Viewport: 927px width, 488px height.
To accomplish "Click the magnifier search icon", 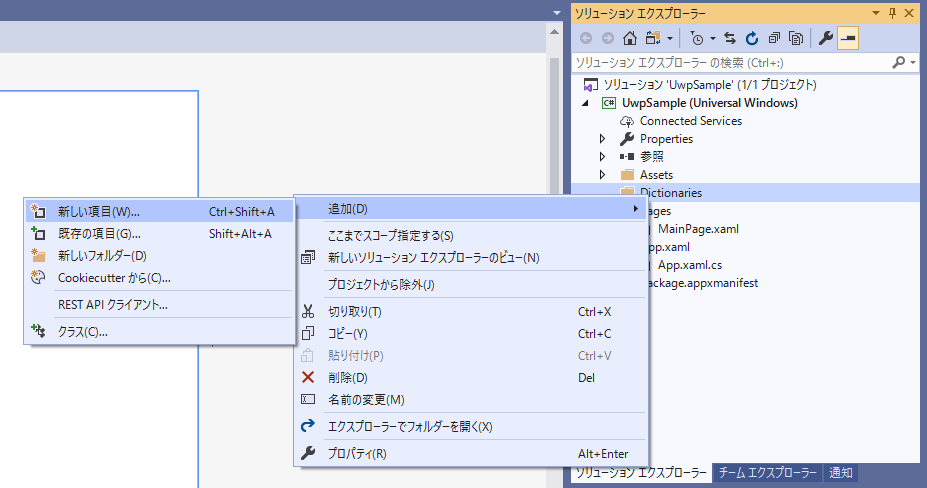I will (x=899, y=62).
